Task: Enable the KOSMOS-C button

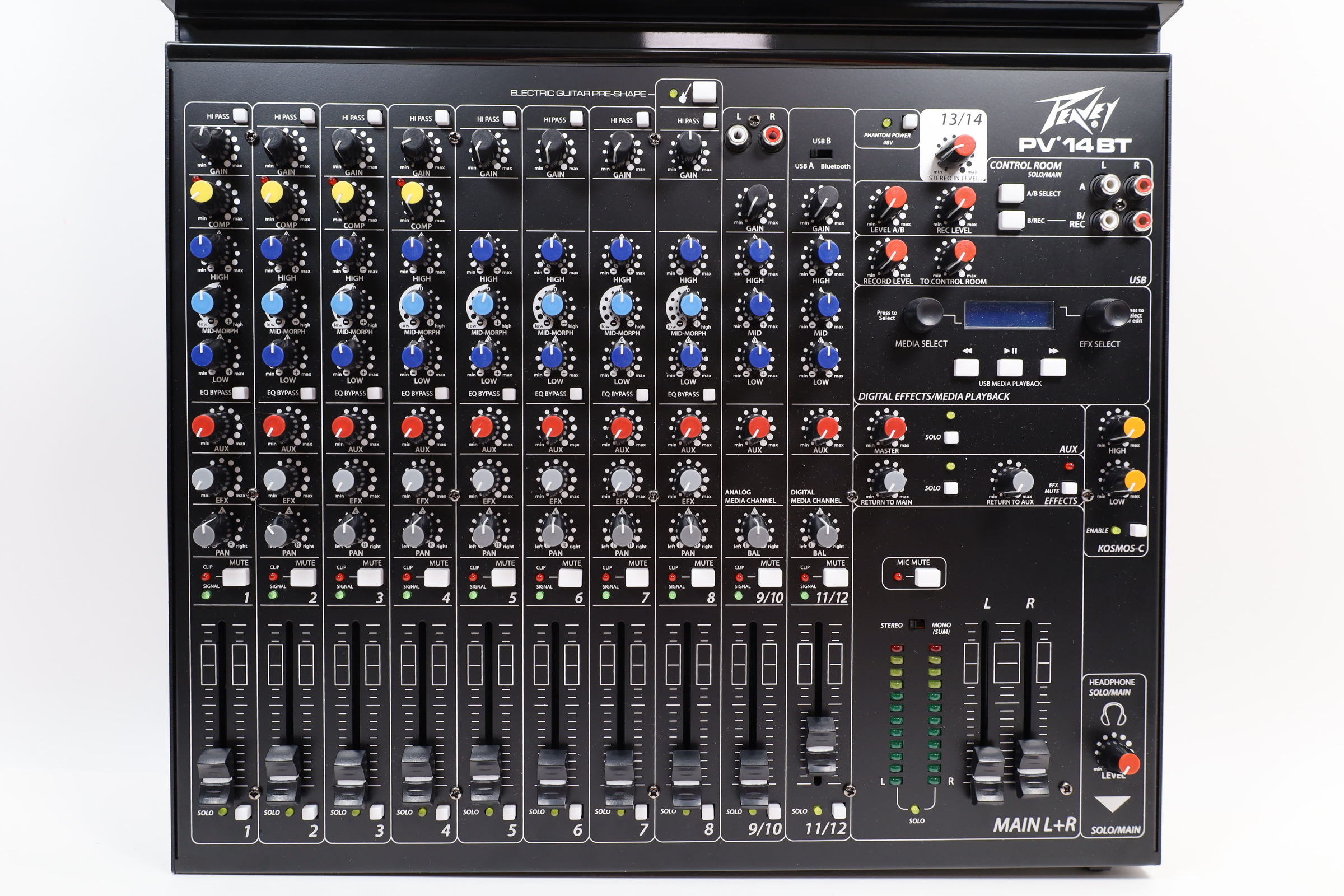Action: 1137,530
